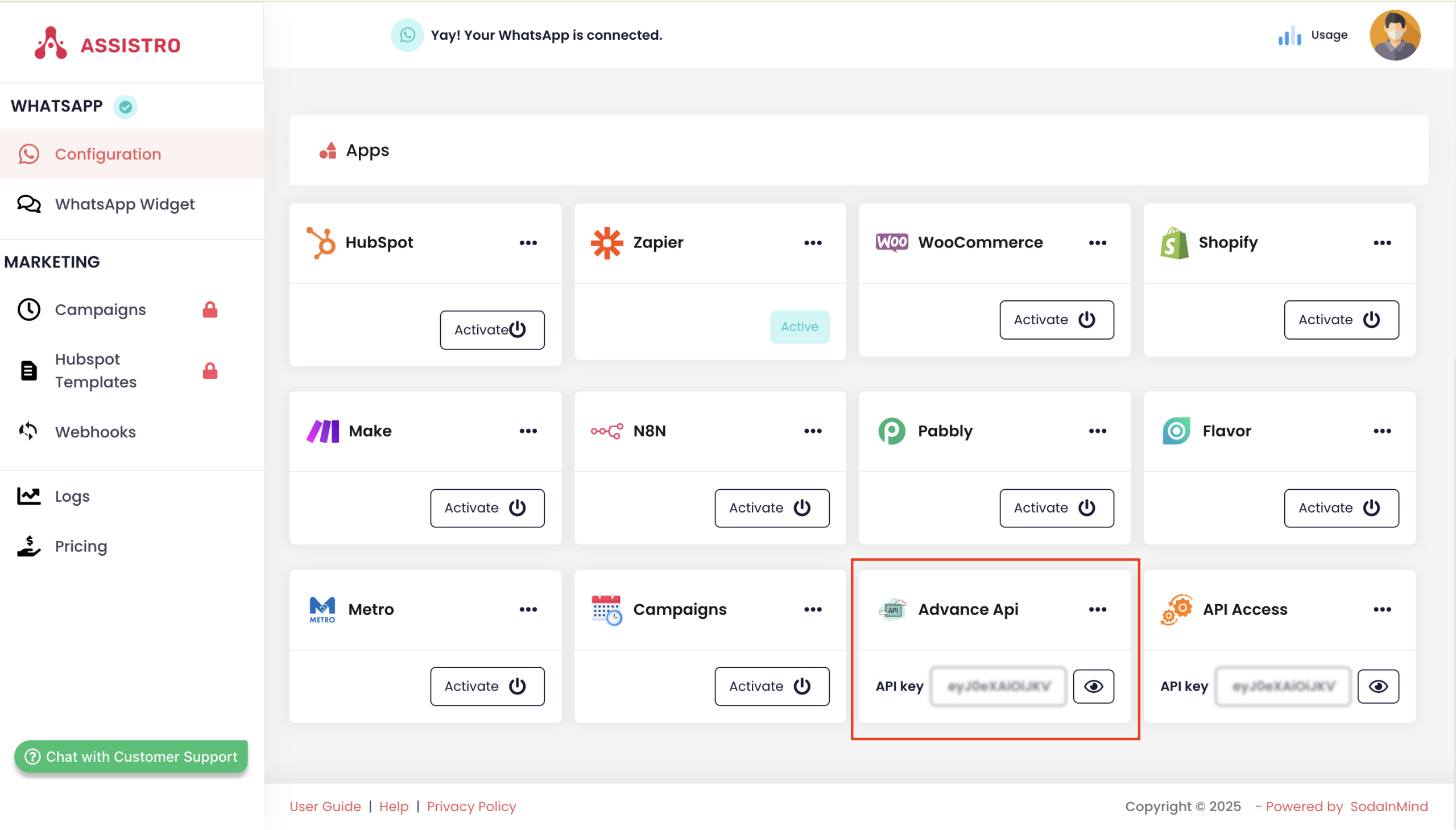Click the user profile avatar
This screenshot has width=1456, height=830.
1395,35
